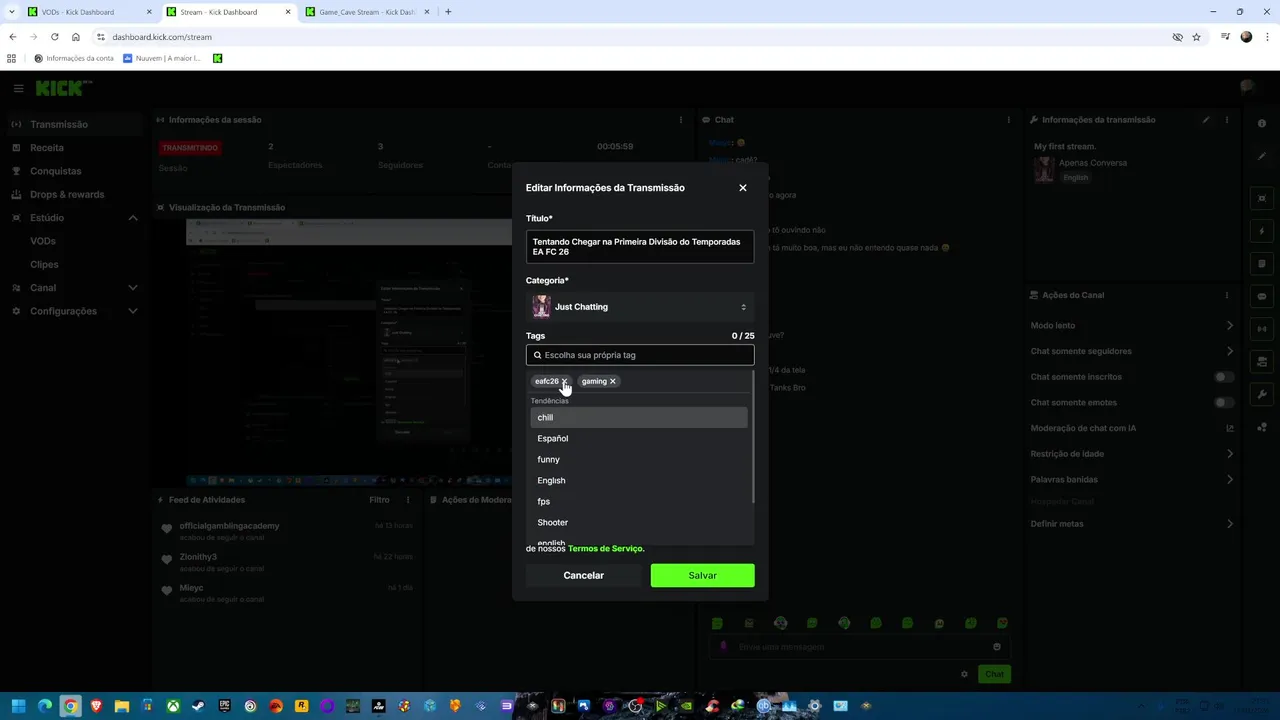The height and width of the screenshot is (720, 1280).
Task: Open Feed de Atividades three-dot menu
Action: 407,500
